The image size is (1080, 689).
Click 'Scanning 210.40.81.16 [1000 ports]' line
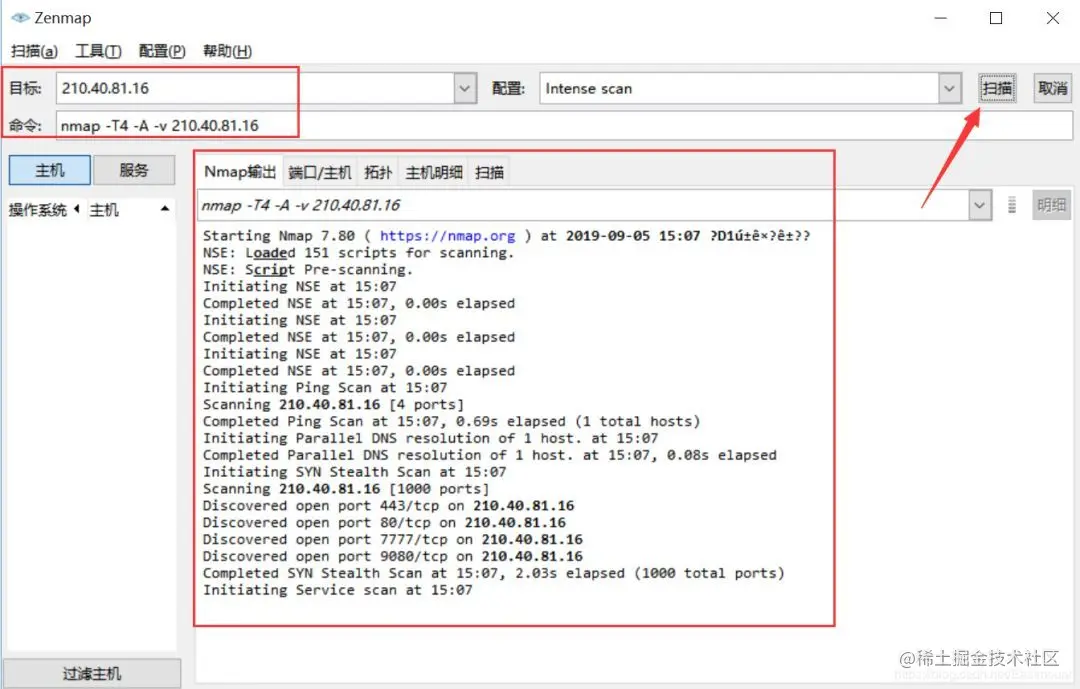346,489
